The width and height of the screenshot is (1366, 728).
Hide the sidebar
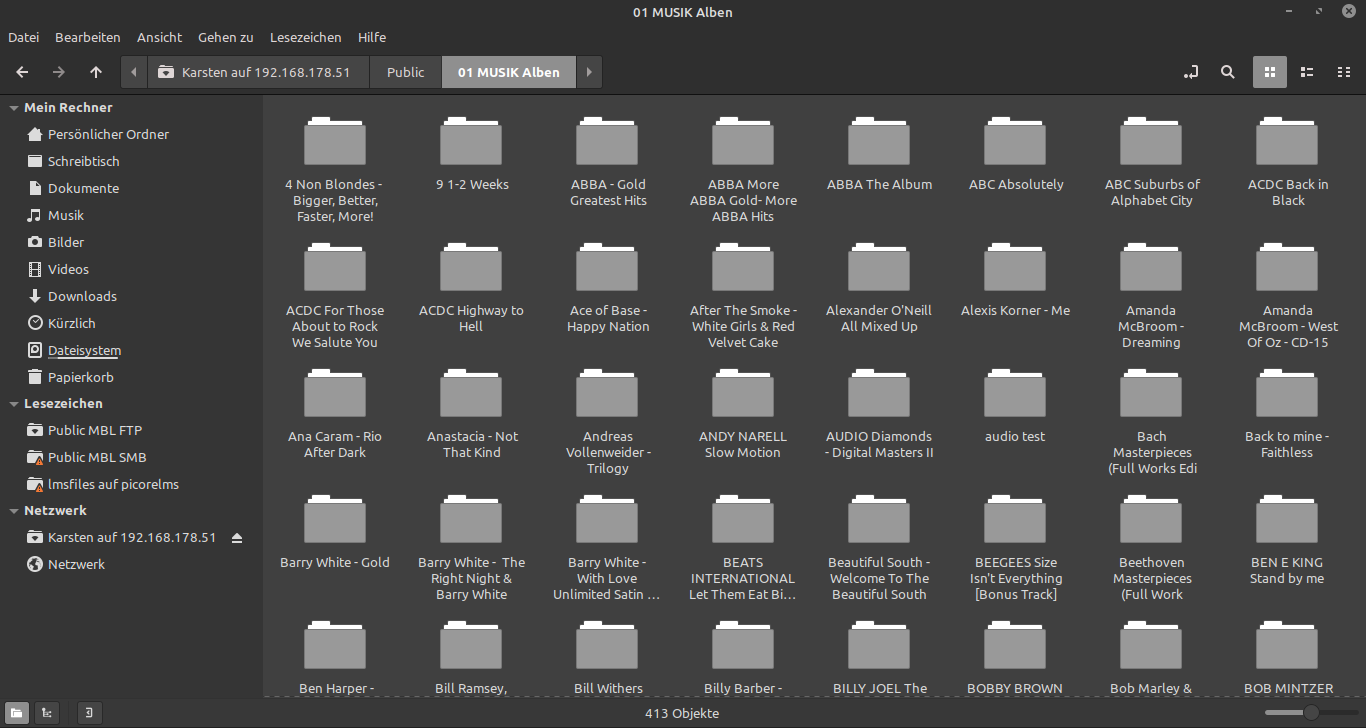pos(90,713)
